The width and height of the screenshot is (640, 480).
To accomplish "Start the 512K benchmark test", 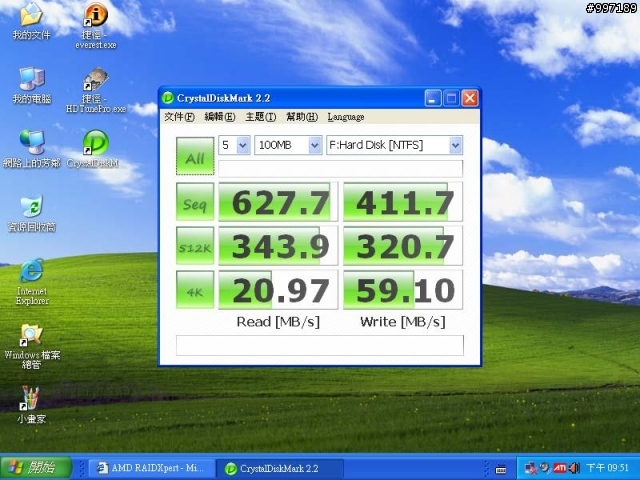I will 195,246.
